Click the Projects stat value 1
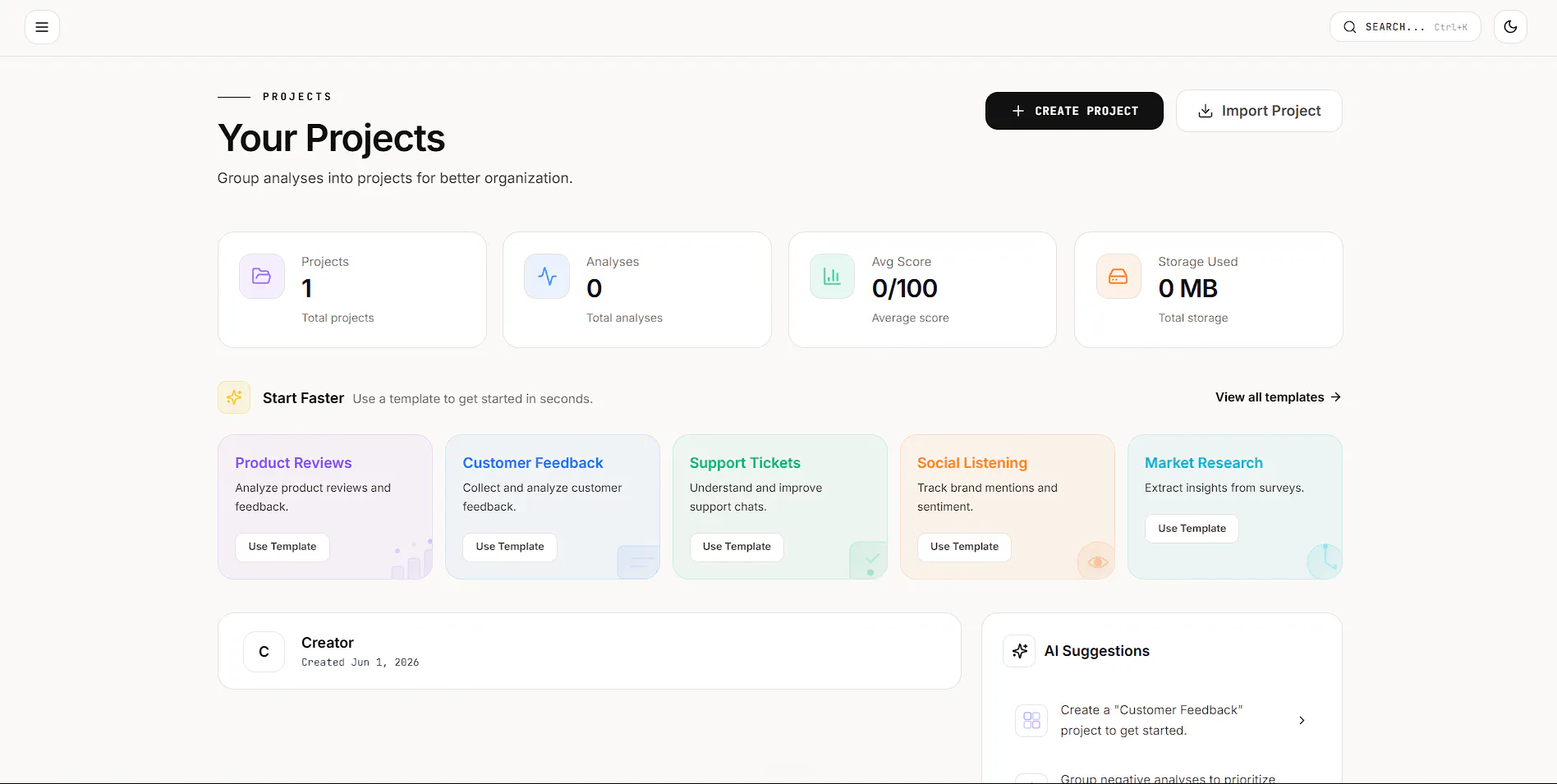 [x=307, y=289]
